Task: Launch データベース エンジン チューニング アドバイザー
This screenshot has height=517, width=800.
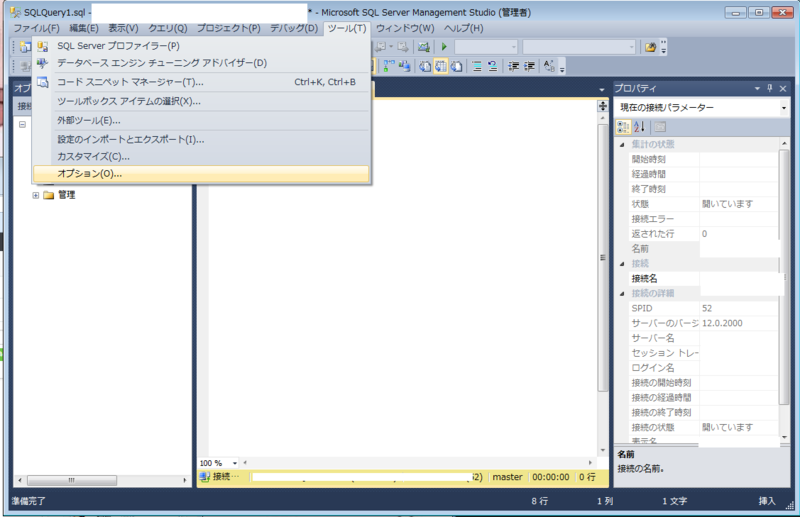Action: (x=201, y=63)
